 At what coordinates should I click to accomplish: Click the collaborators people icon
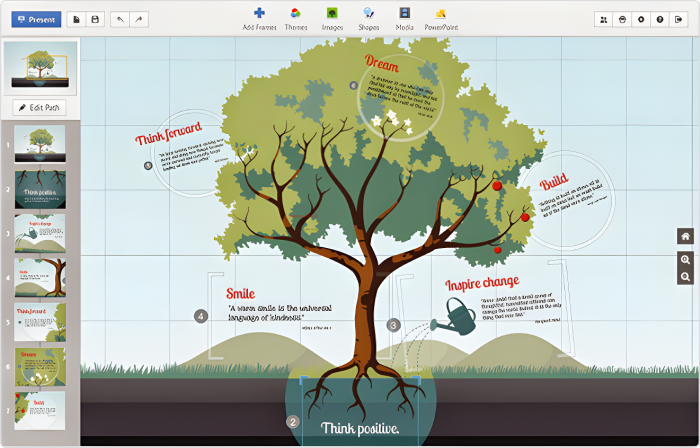click(x=604, y=20)
